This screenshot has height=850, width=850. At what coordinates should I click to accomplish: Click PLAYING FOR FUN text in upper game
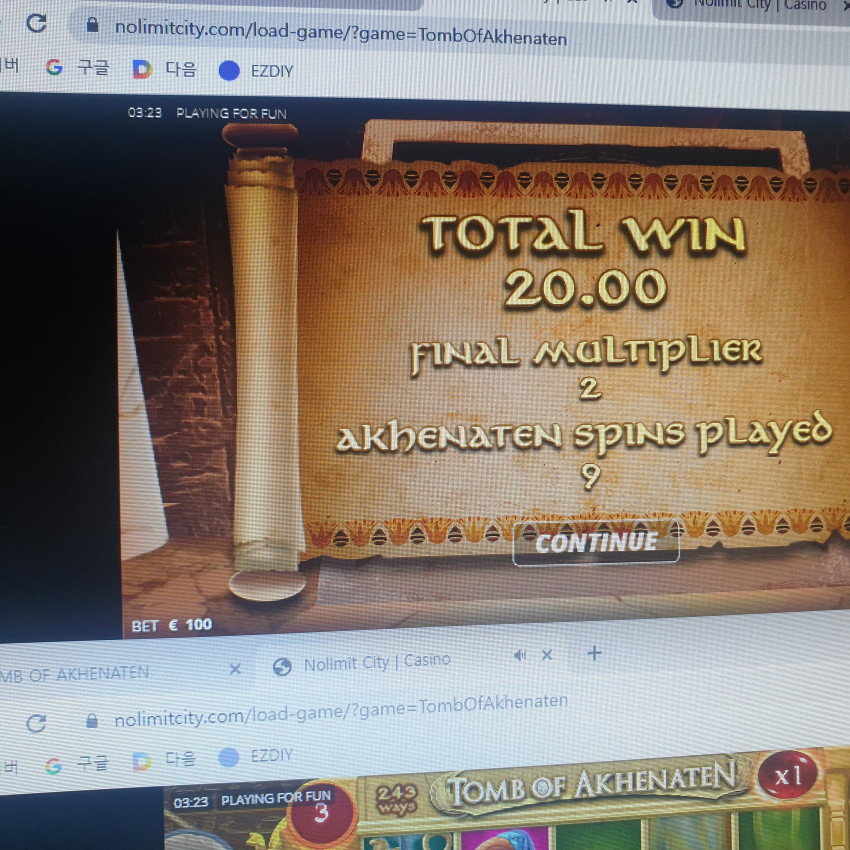[231, 113]
